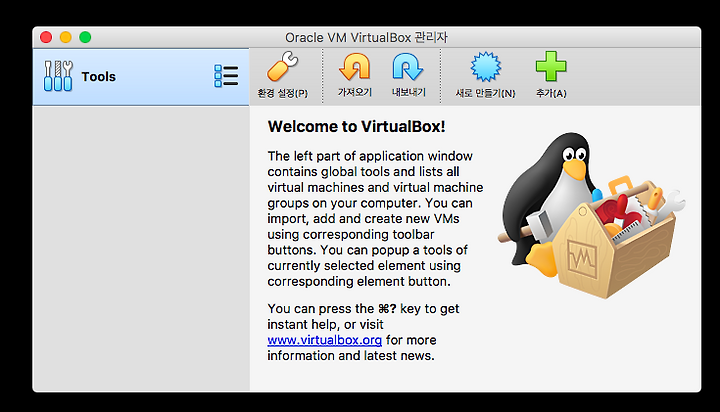Create a new VM with the blue starburst icon
Screen dimensions: 720x412
coord(485,67)
